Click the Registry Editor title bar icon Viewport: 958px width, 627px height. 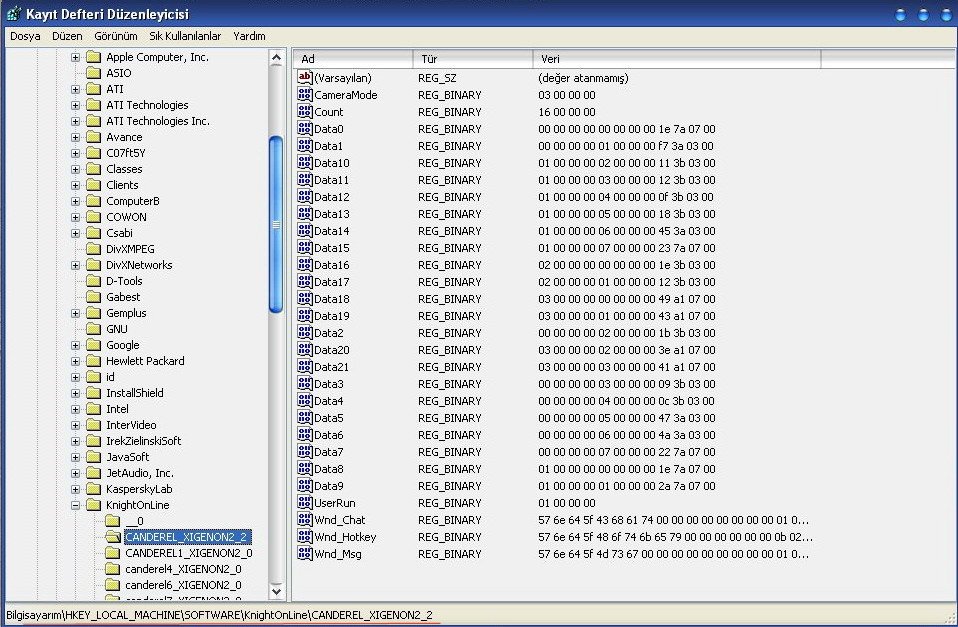pos(13,13)
